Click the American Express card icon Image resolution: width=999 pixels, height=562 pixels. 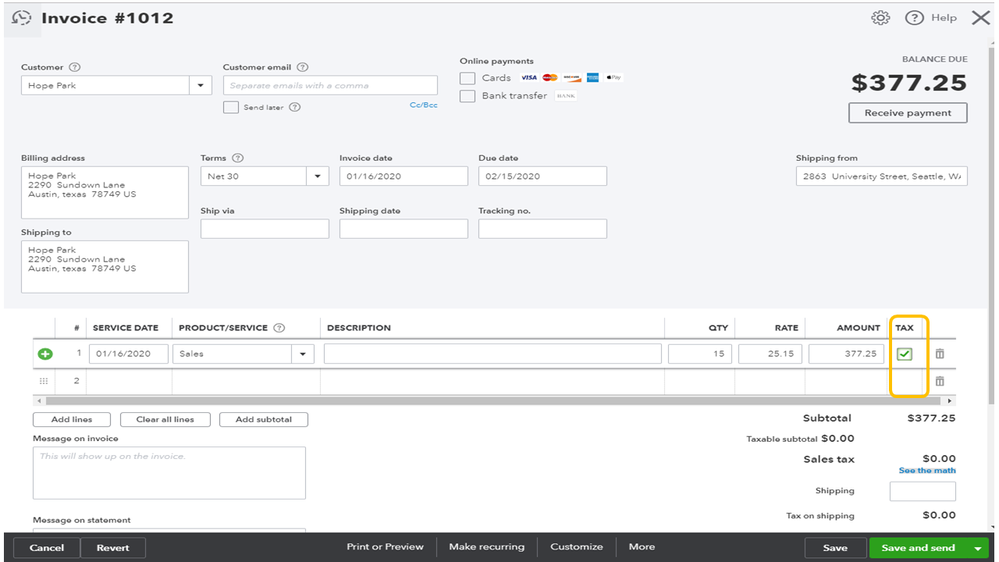click(593, 78)
